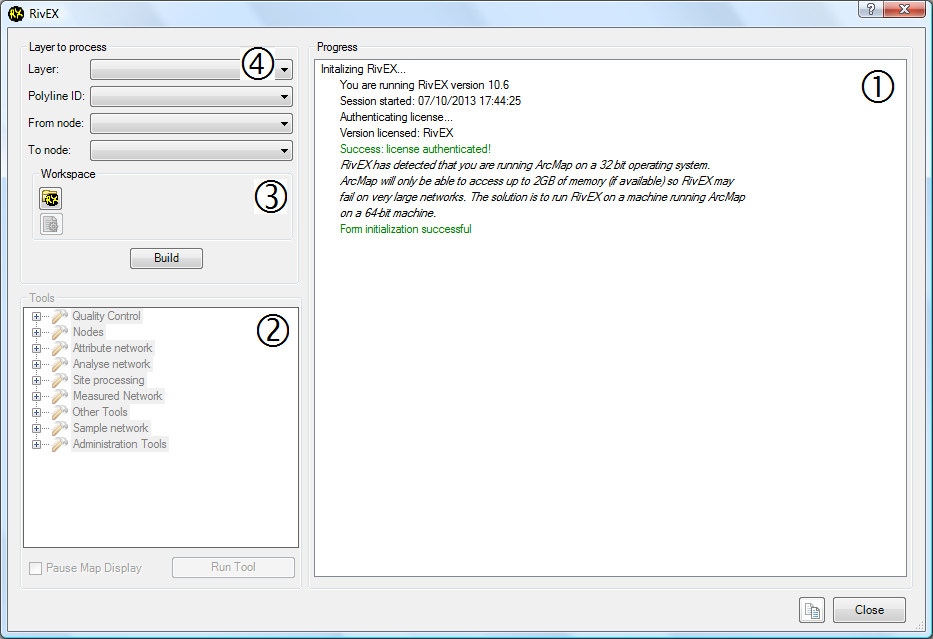Viewport: 933px width, 639px height.
Task: Expand the Site processing tree node
Action: pos(36,381)
